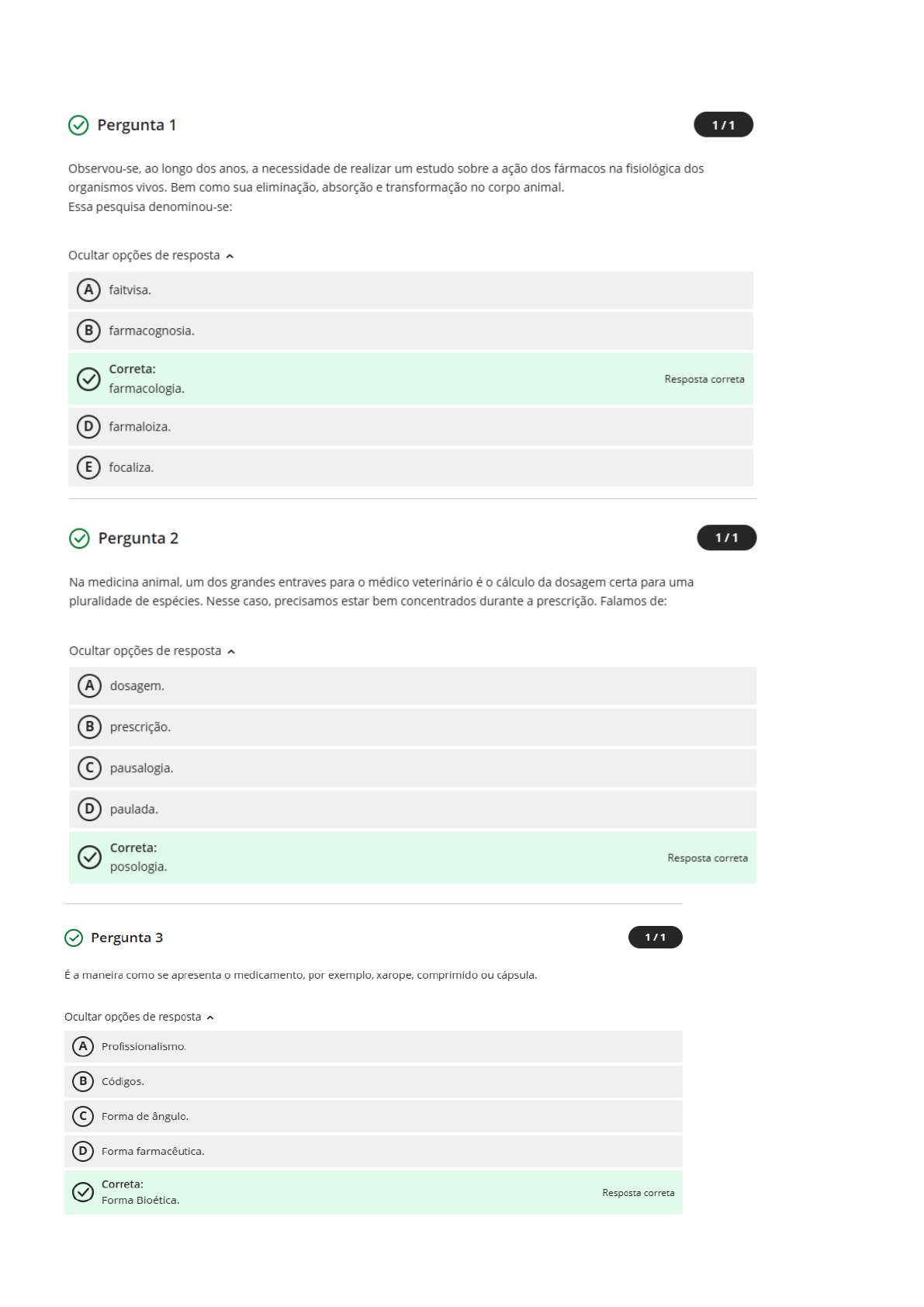The width and height of the screenshot is (924, 1307).
Task: Choose option D paulada in Pergunta 2
Action: pos(413,810)
